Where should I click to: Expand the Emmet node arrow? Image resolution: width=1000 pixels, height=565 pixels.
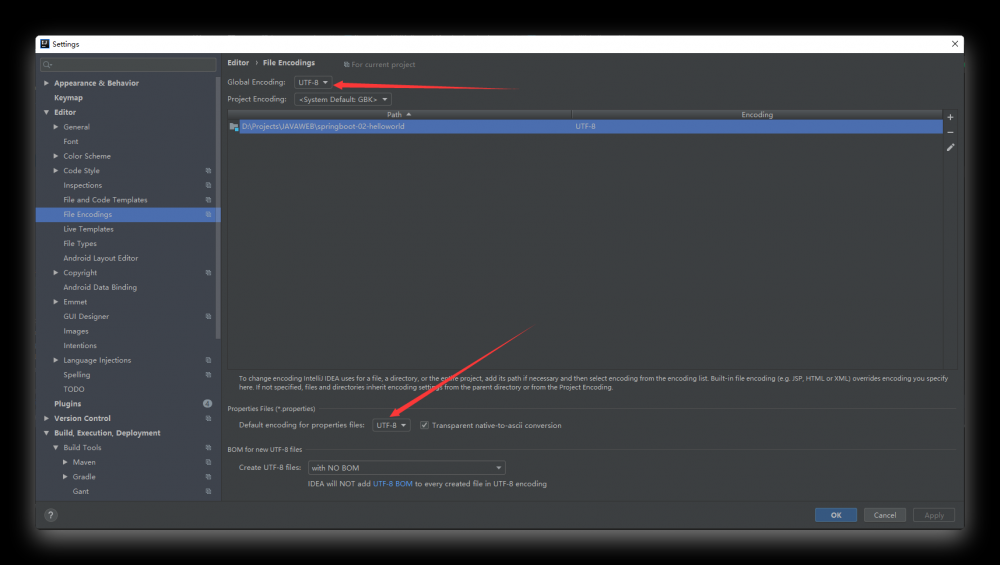[55, 302]
